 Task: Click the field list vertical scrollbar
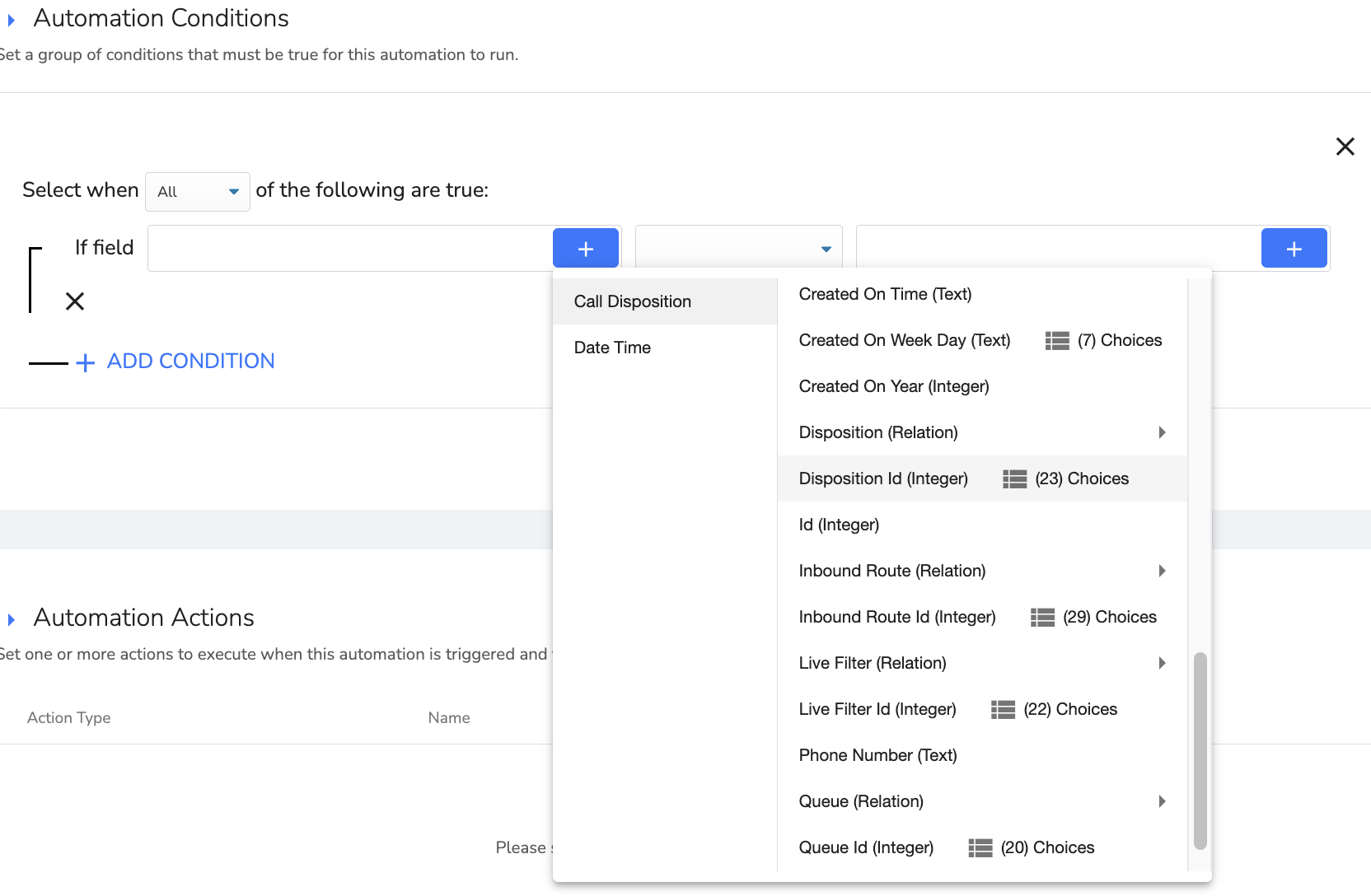1200,750
